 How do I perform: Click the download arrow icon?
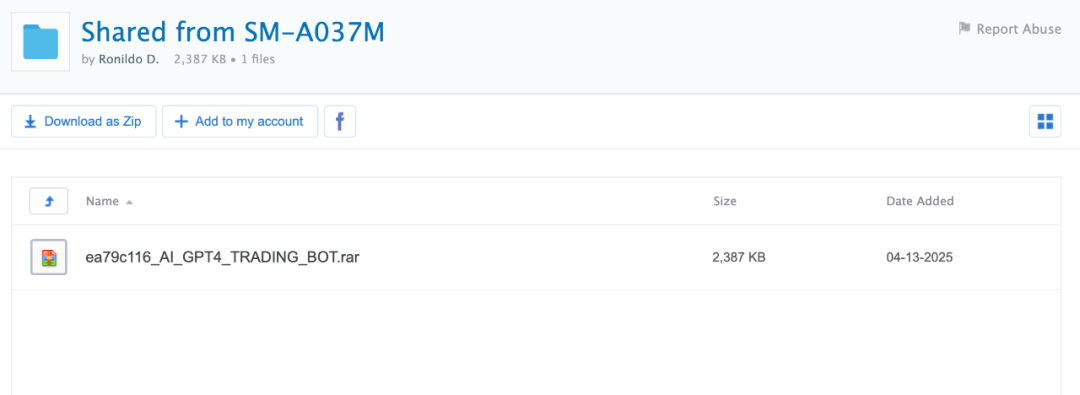click(30, 122)
